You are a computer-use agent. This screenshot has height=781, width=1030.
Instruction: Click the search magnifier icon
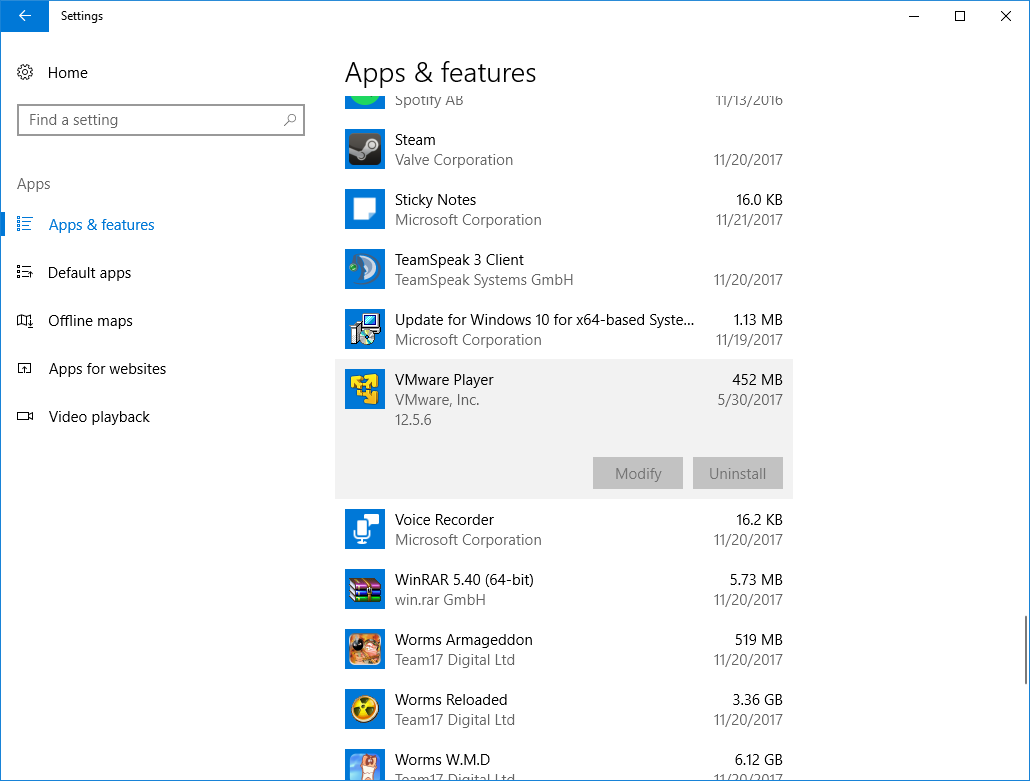290,120
